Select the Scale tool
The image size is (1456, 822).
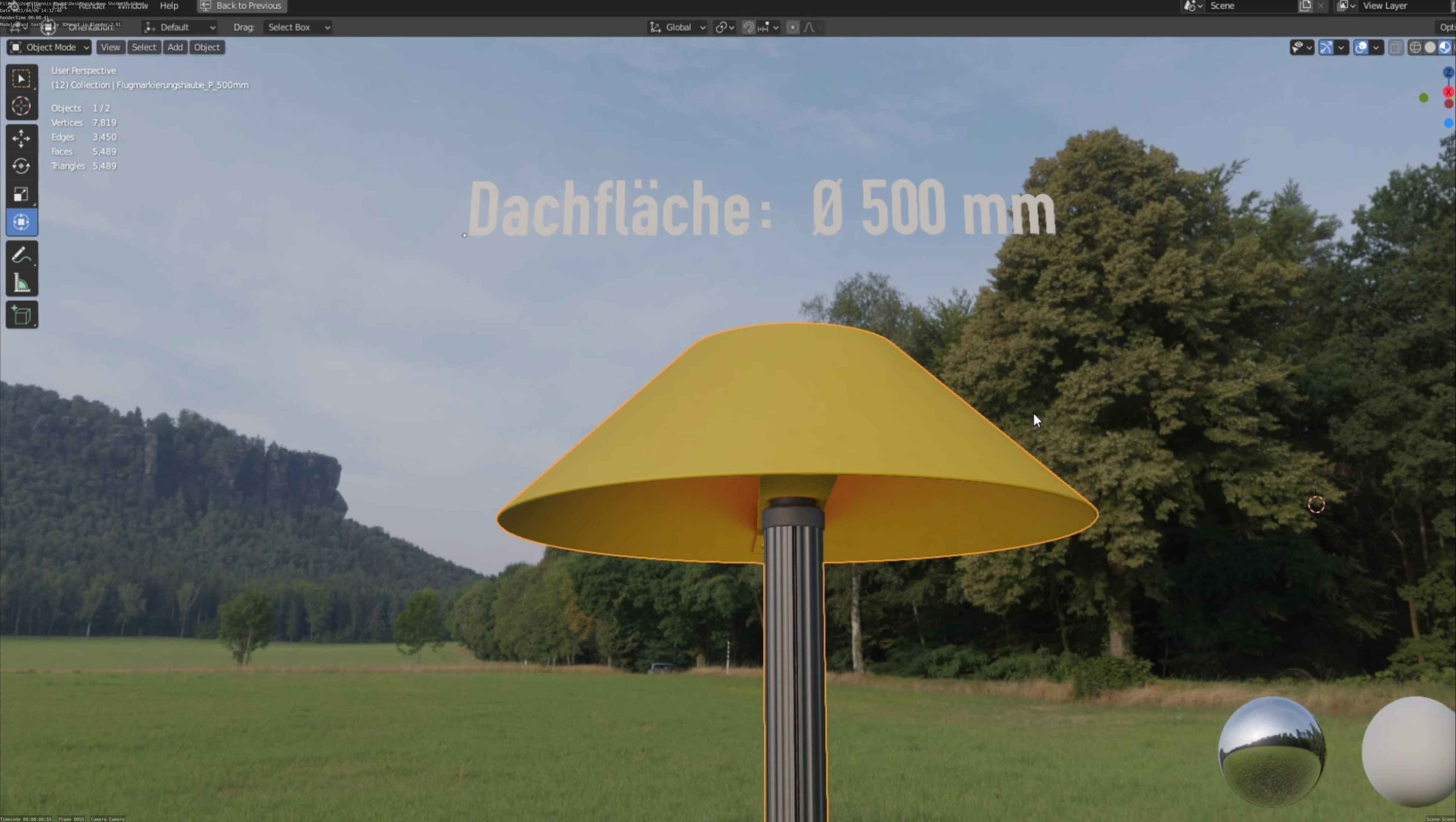click(x=21, y=194)
